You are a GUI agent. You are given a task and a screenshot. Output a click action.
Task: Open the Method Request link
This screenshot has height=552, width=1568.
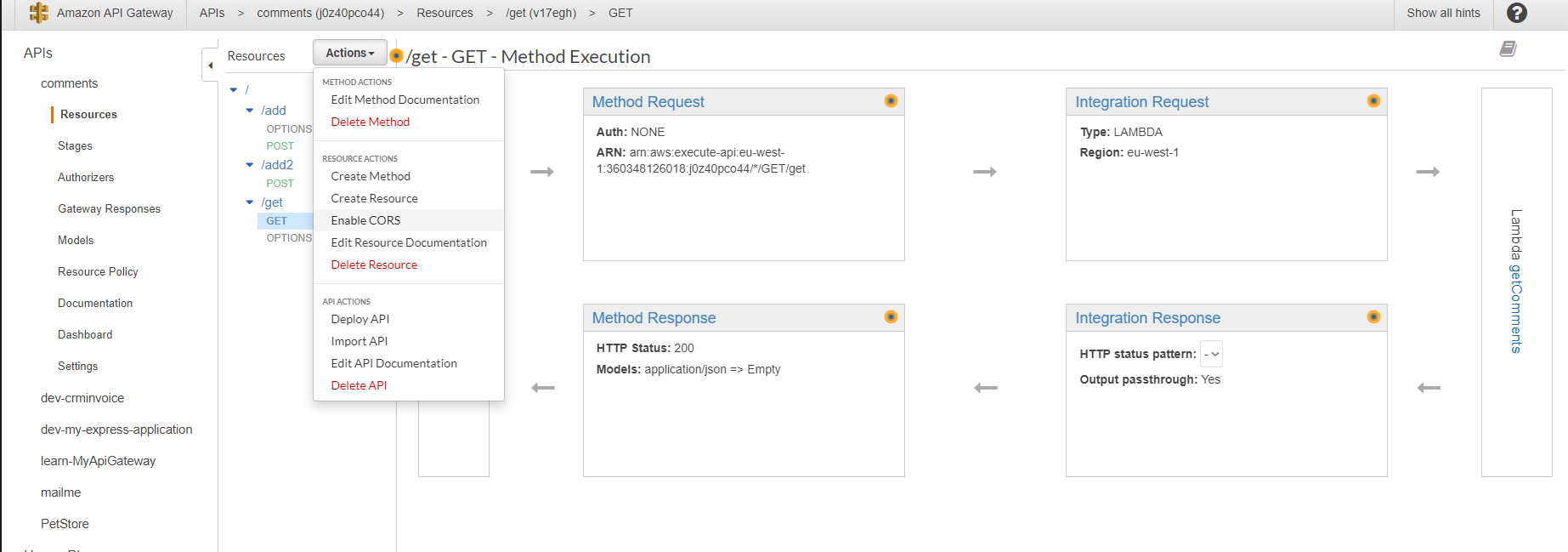point(648,102)
